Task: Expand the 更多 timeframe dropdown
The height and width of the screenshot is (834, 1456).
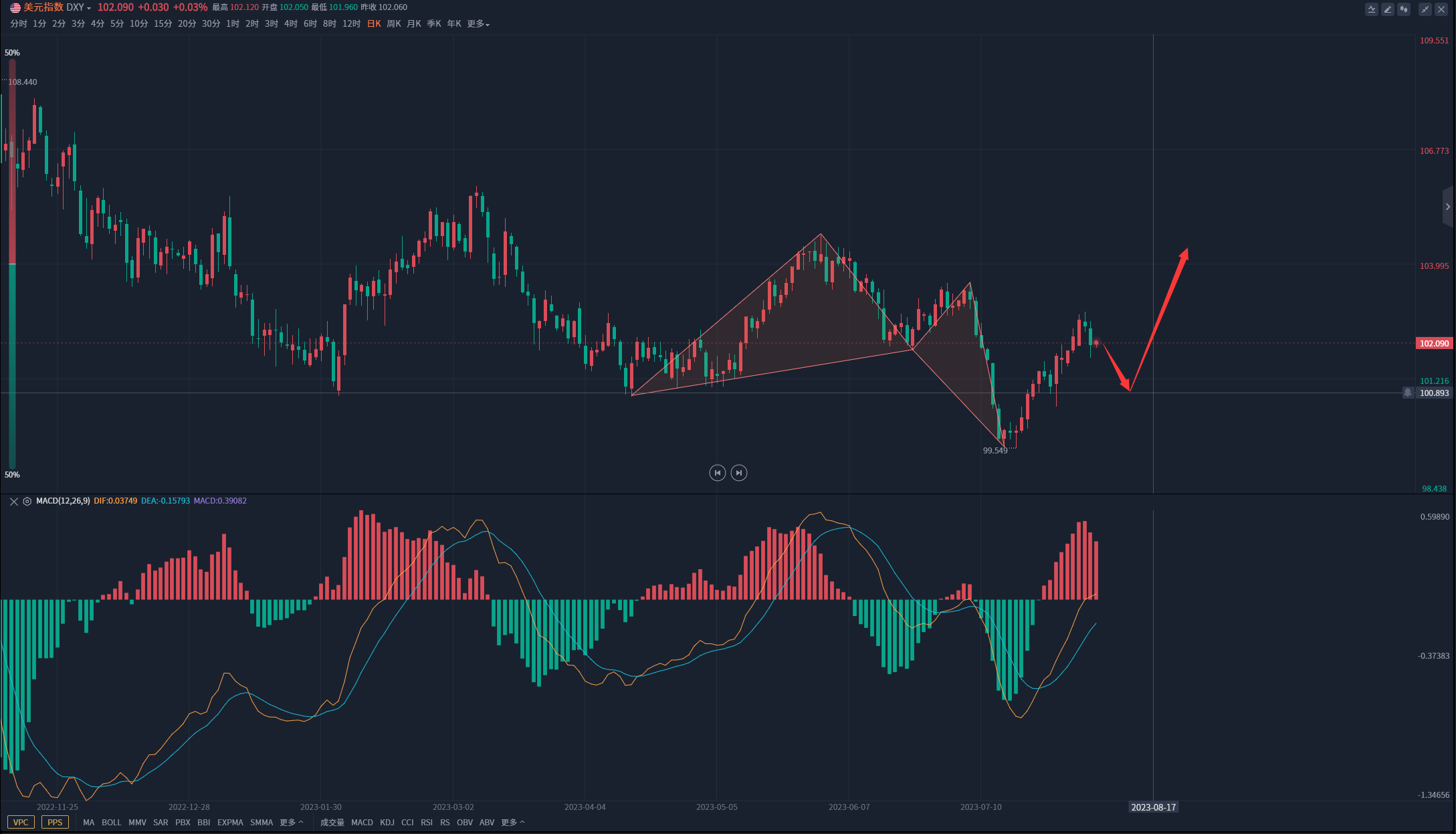Action: [x=478, y=24]
